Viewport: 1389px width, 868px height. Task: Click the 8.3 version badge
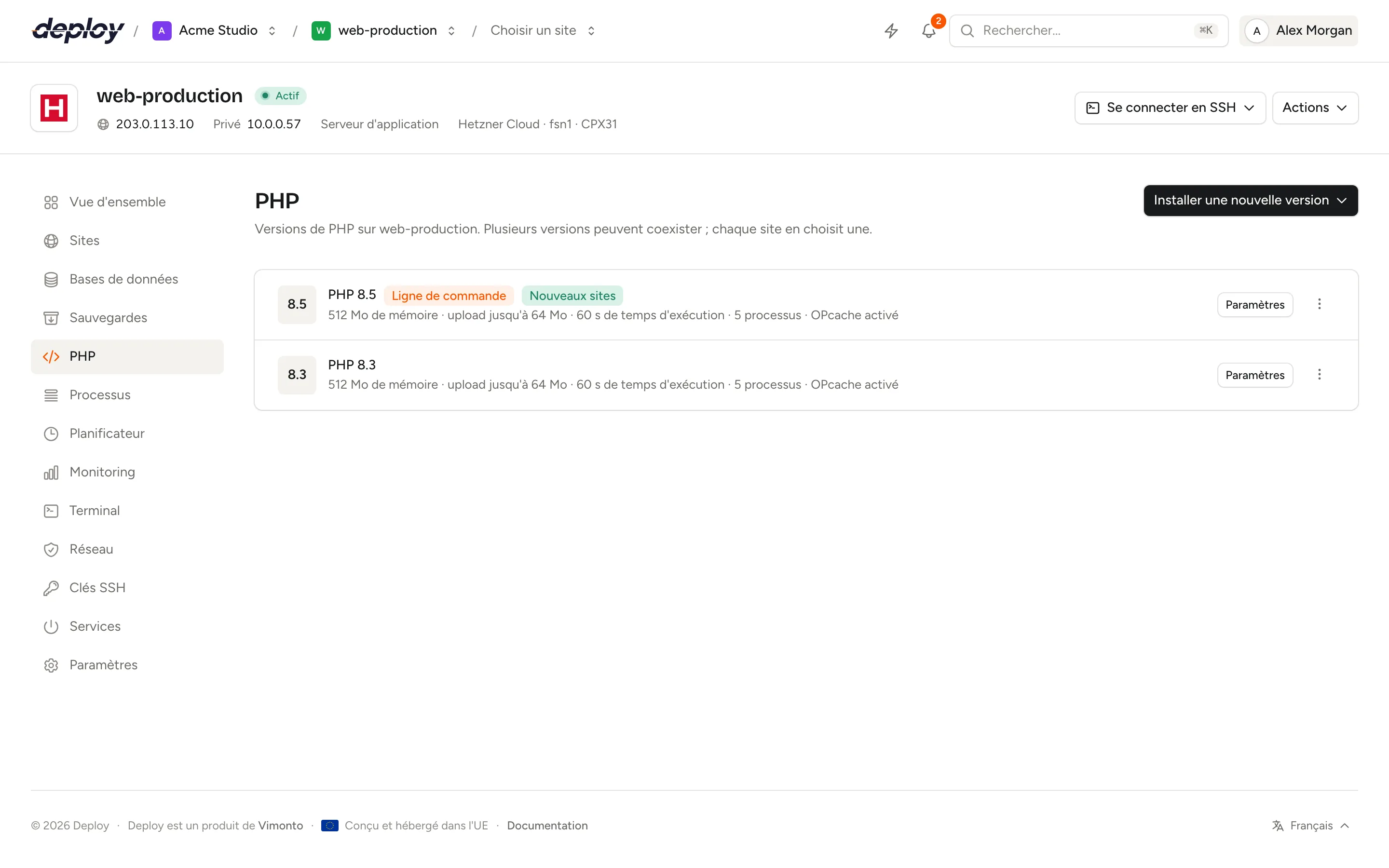coord(297,375)
